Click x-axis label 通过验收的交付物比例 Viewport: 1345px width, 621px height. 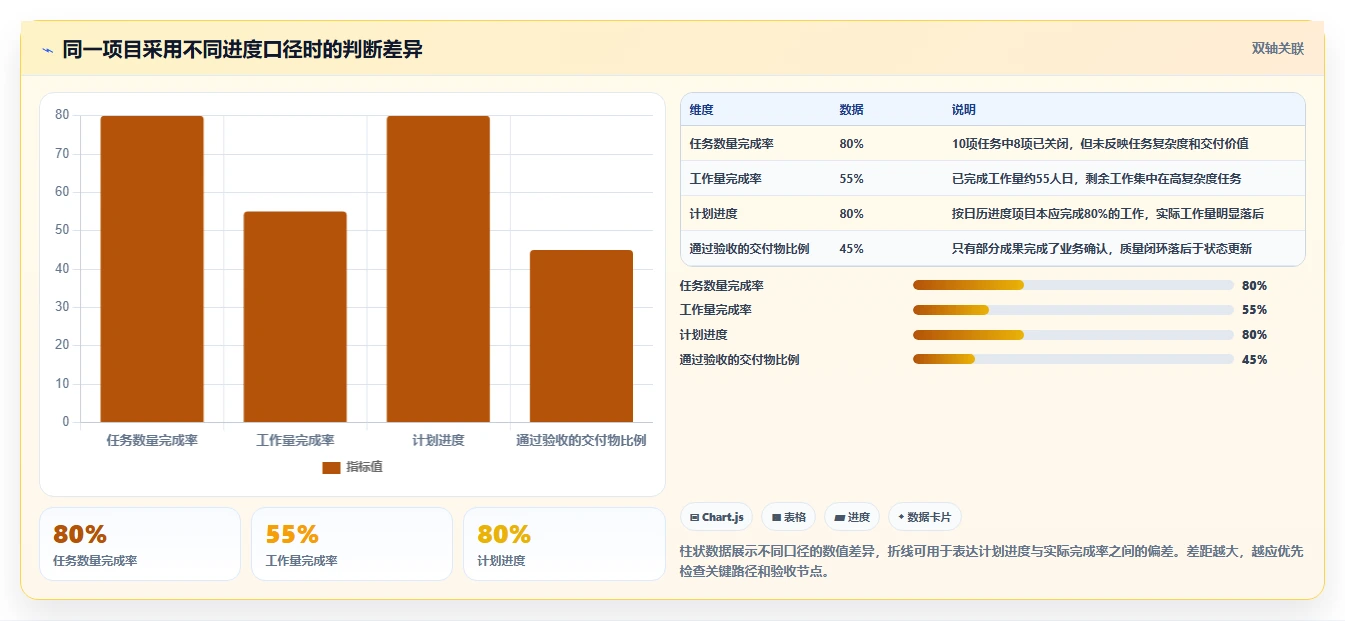coord(581,440)
